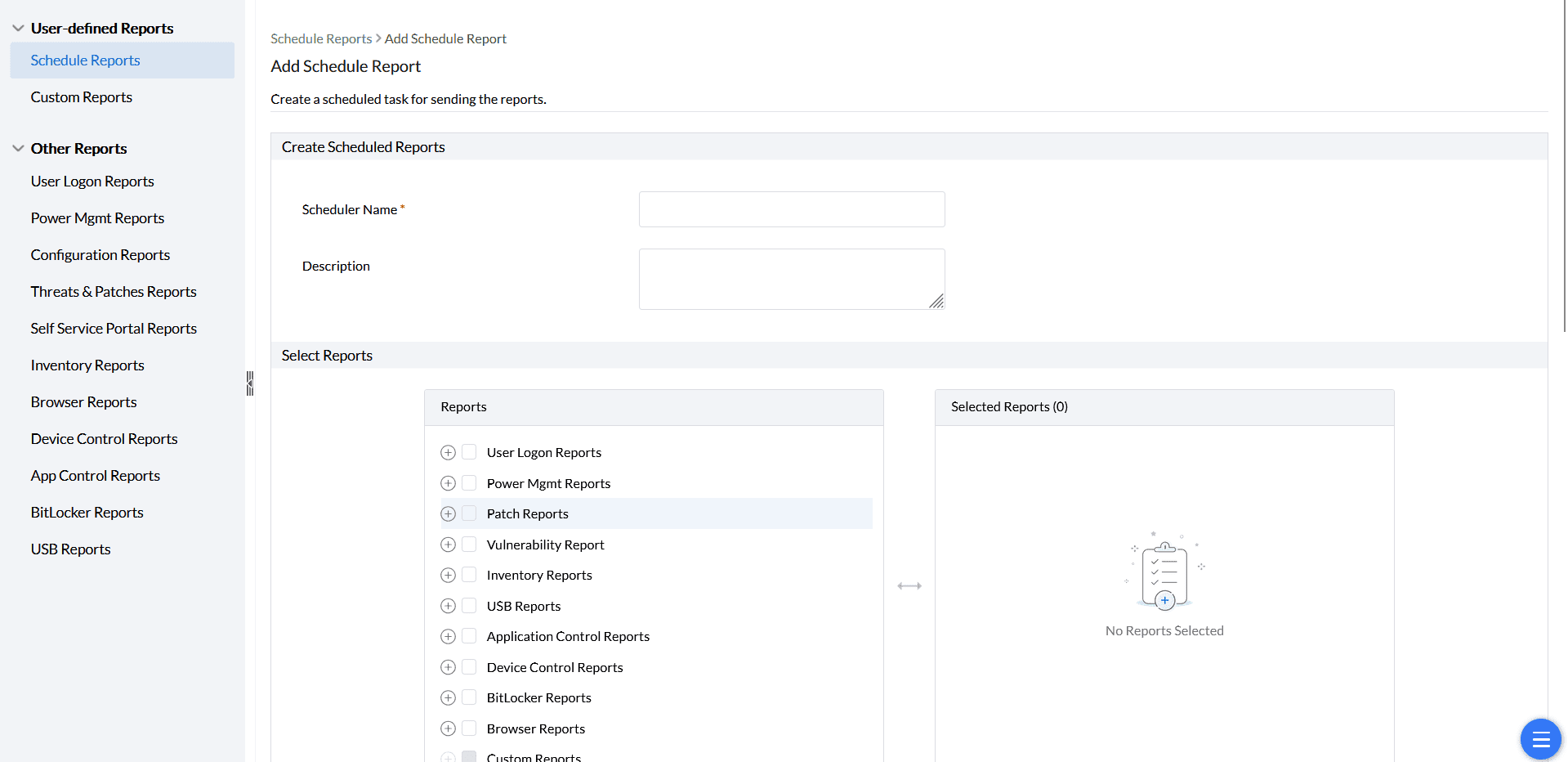
Task: Collapse the Other Reports section
Action: (x=18, y=149)
